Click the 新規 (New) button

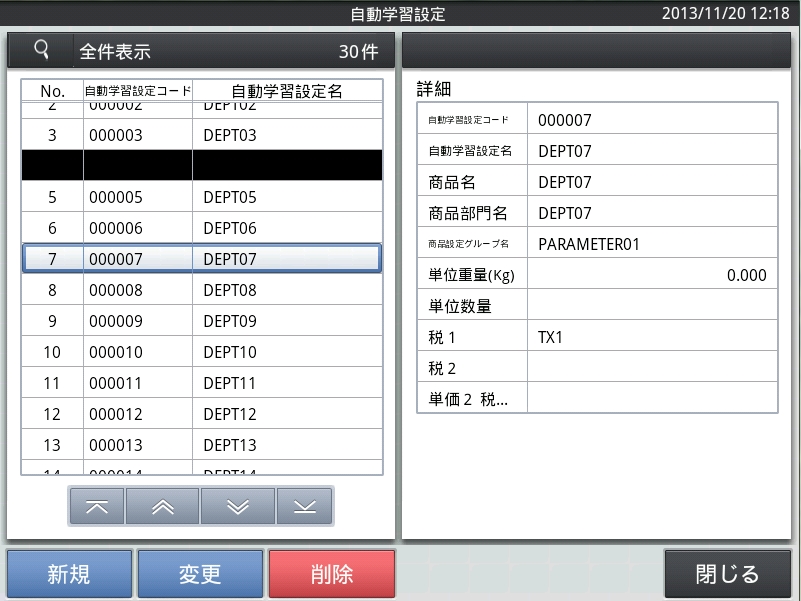point(69,574)
